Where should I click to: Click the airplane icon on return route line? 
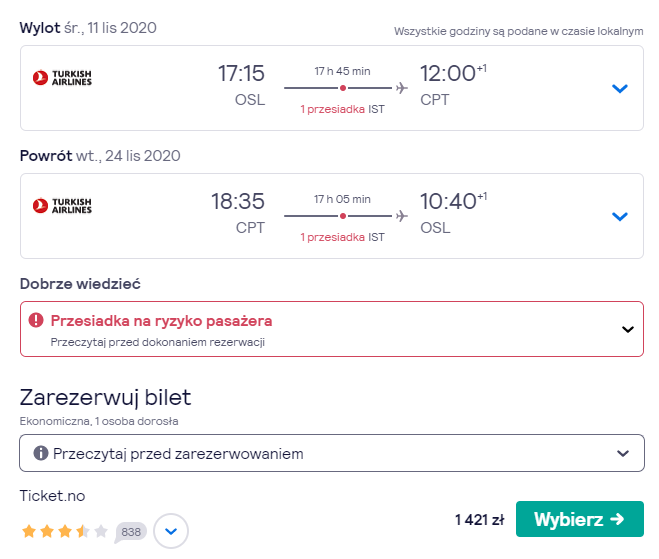point(401,216)
